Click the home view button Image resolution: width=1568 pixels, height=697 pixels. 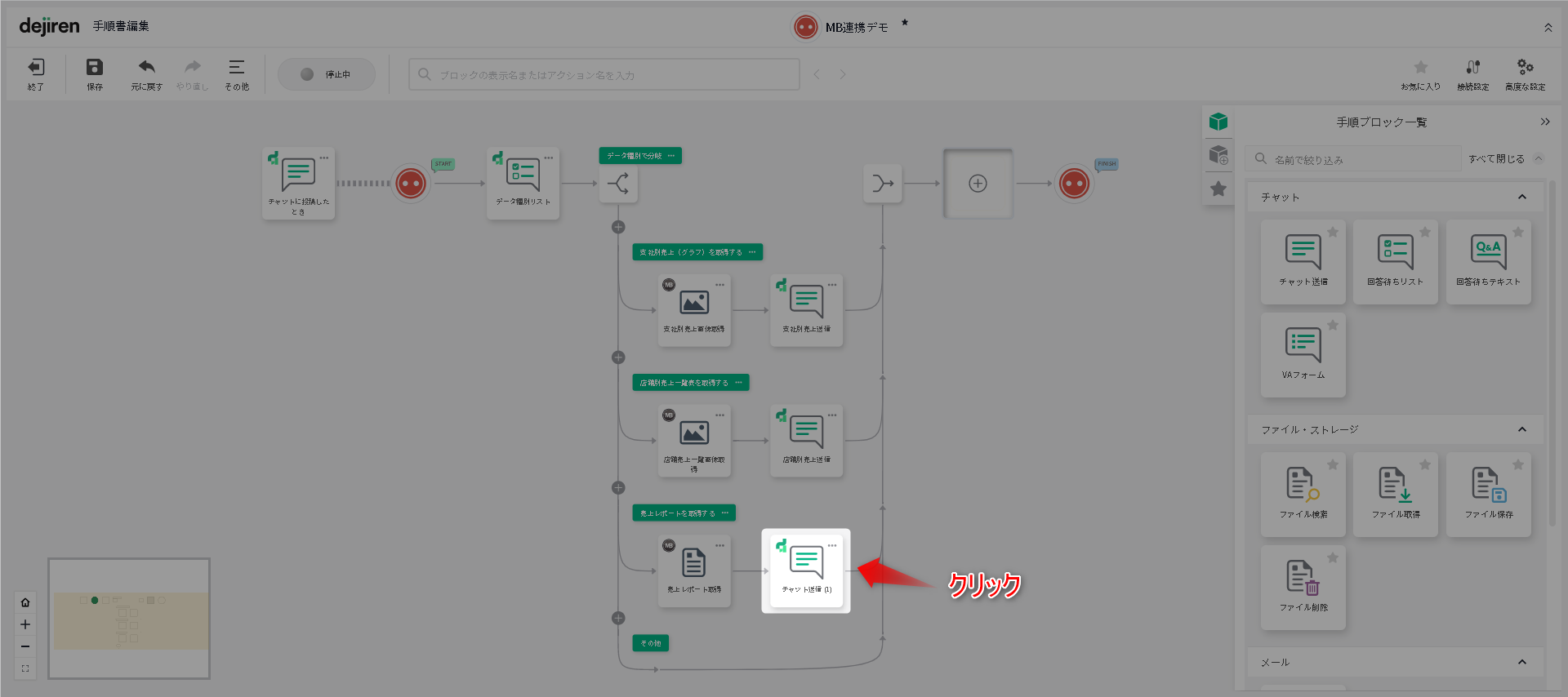(x=25, y=602)
